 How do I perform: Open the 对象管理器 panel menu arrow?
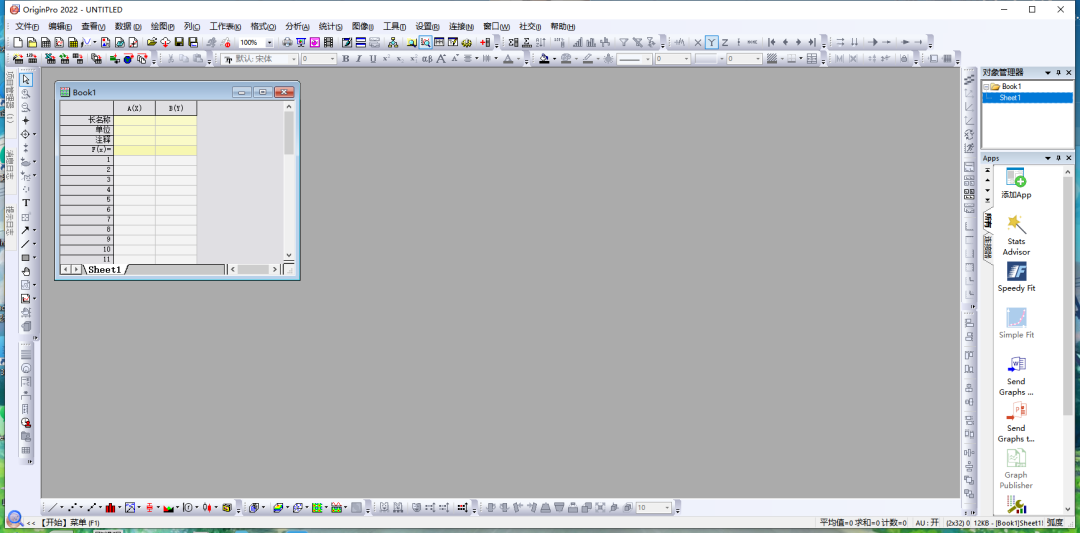point(1048,72)
